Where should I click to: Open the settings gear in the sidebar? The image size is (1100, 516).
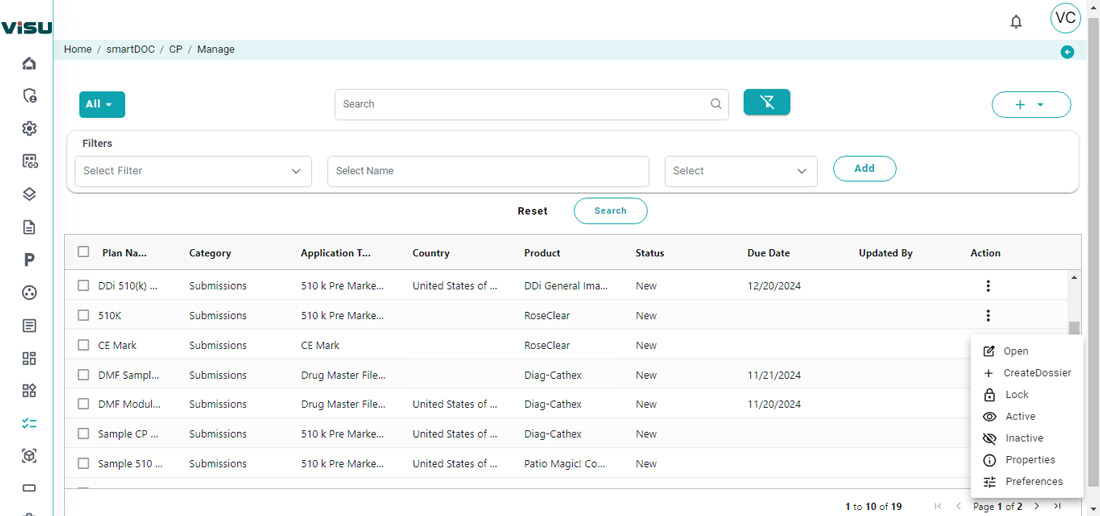29,128
